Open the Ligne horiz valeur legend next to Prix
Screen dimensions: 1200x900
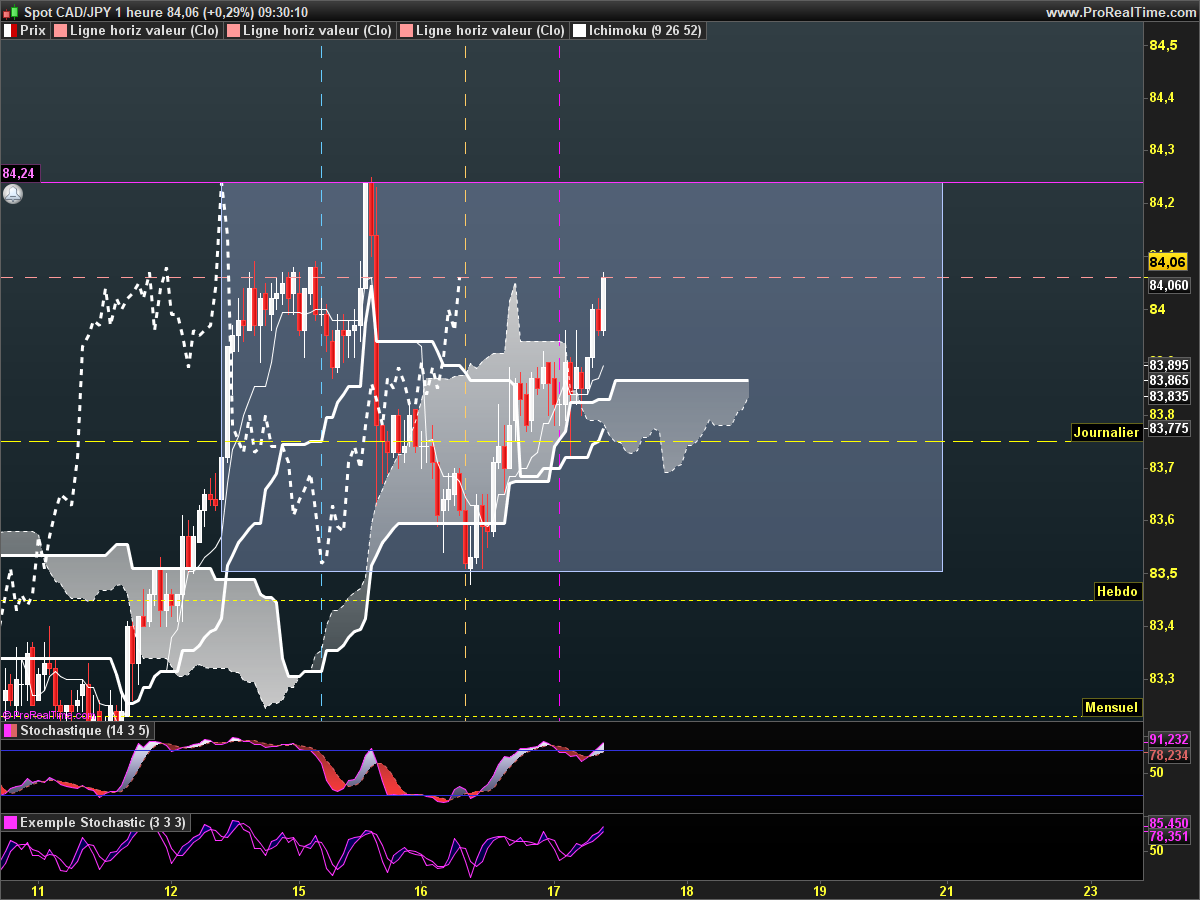pyautogui.click(x=136, y=31)
